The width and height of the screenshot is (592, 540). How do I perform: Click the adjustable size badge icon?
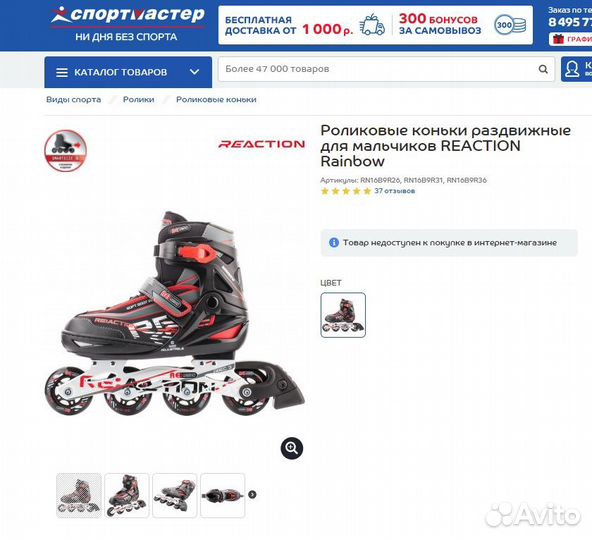66,150
